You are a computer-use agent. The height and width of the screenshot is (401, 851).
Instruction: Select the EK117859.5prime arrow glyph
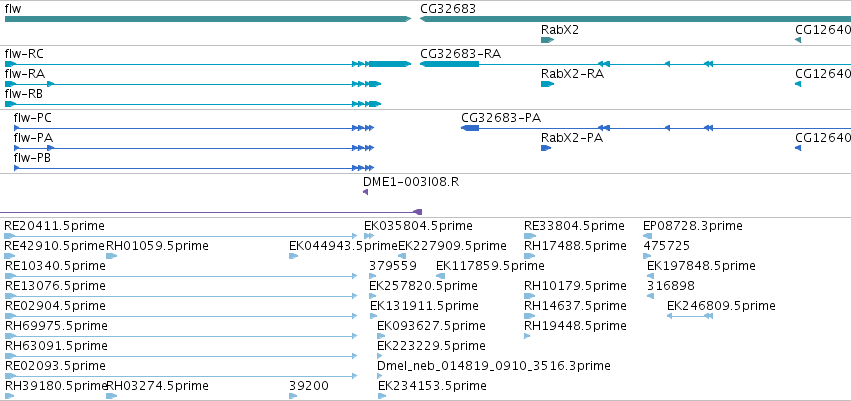440,276
